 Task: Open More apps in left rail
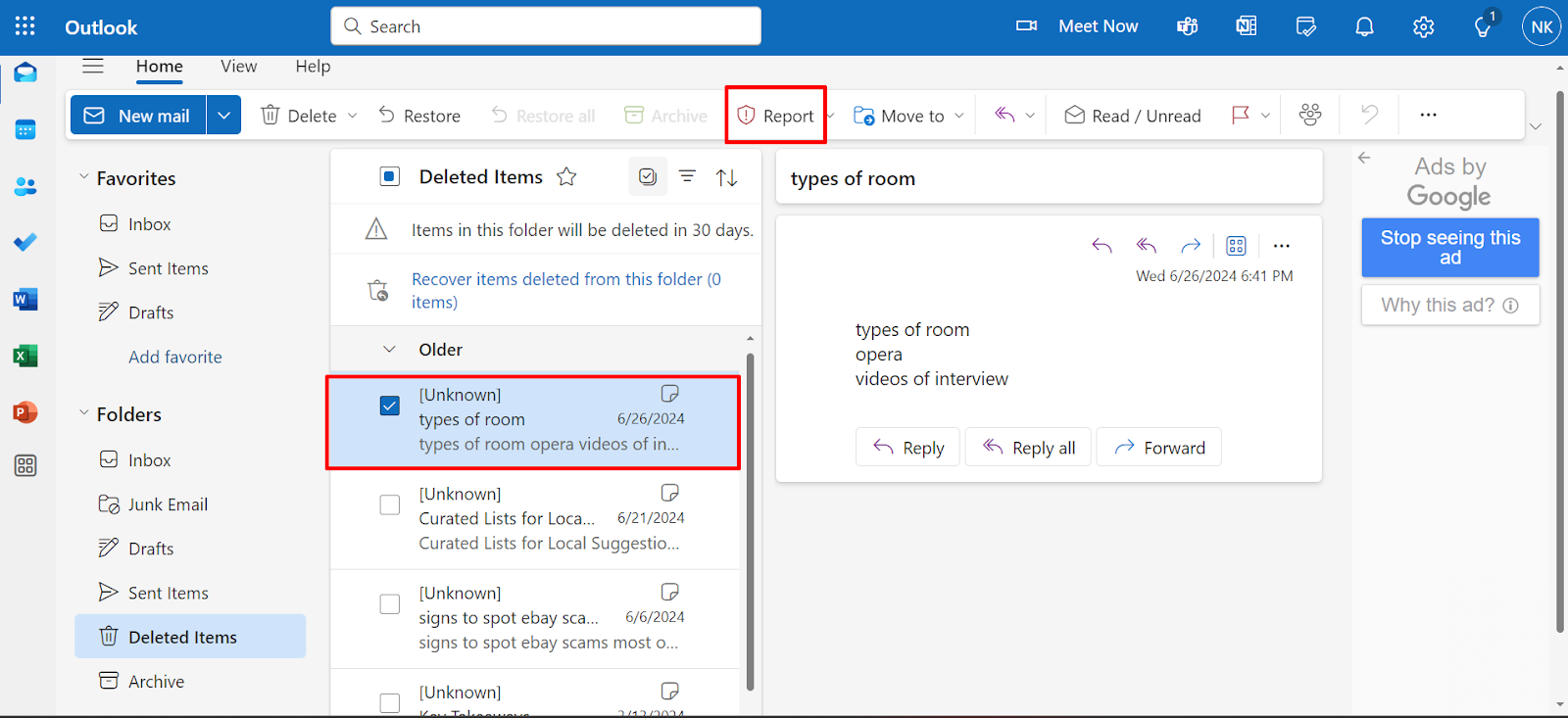pos(25,465)
